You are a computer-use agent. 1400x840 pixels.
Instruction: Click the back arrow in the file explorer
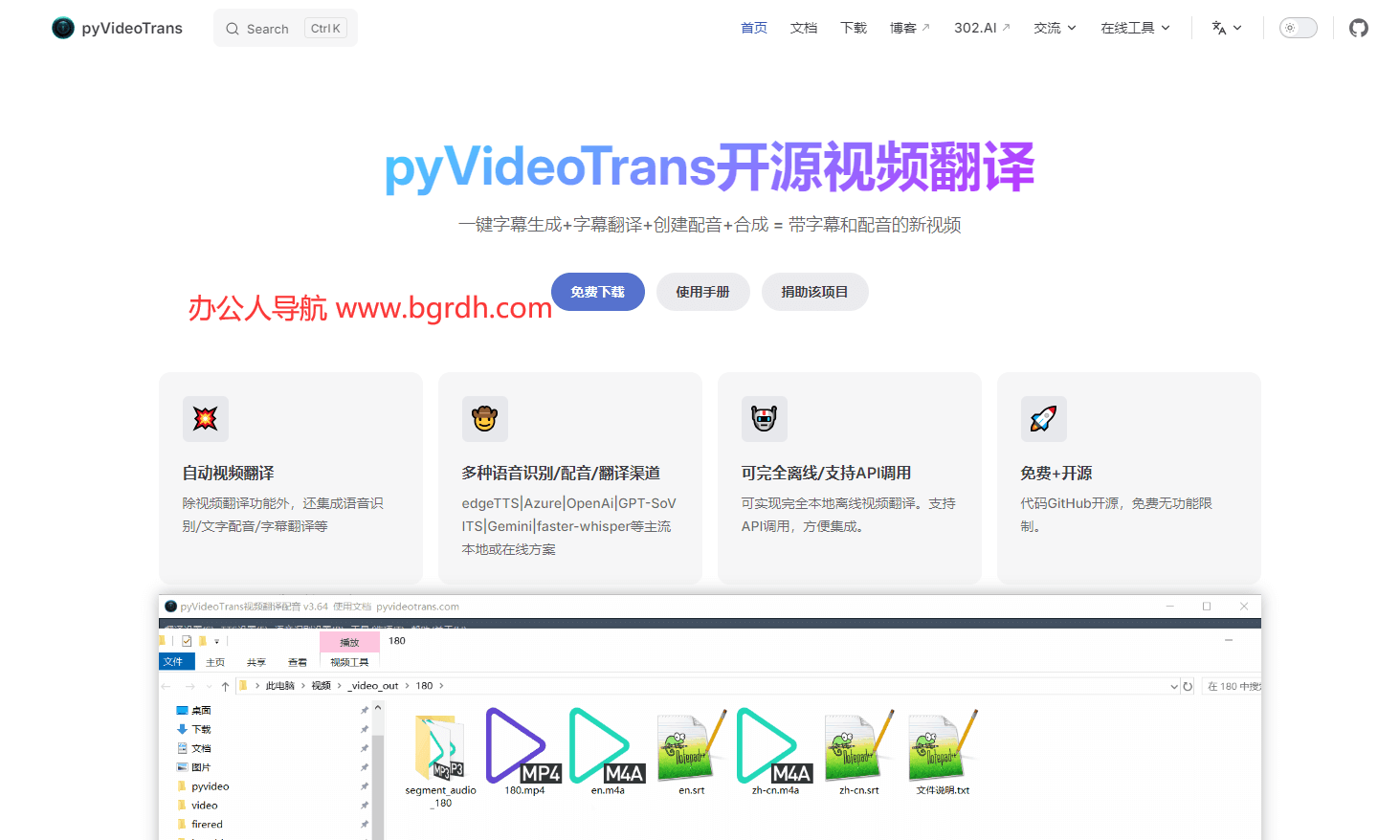click(167, 686)
